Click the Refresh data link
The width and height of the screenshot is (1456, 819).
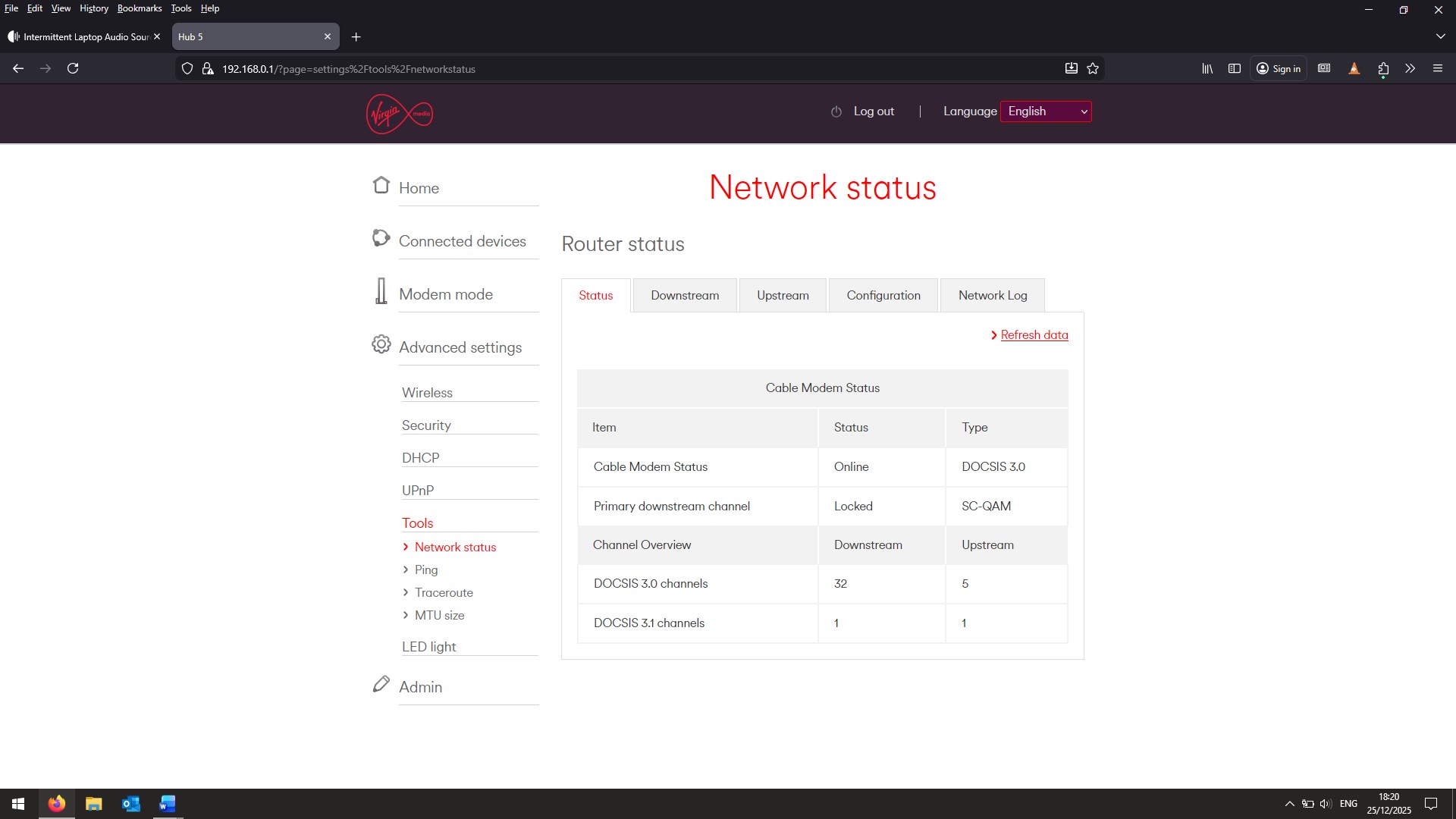point(1034,335)
